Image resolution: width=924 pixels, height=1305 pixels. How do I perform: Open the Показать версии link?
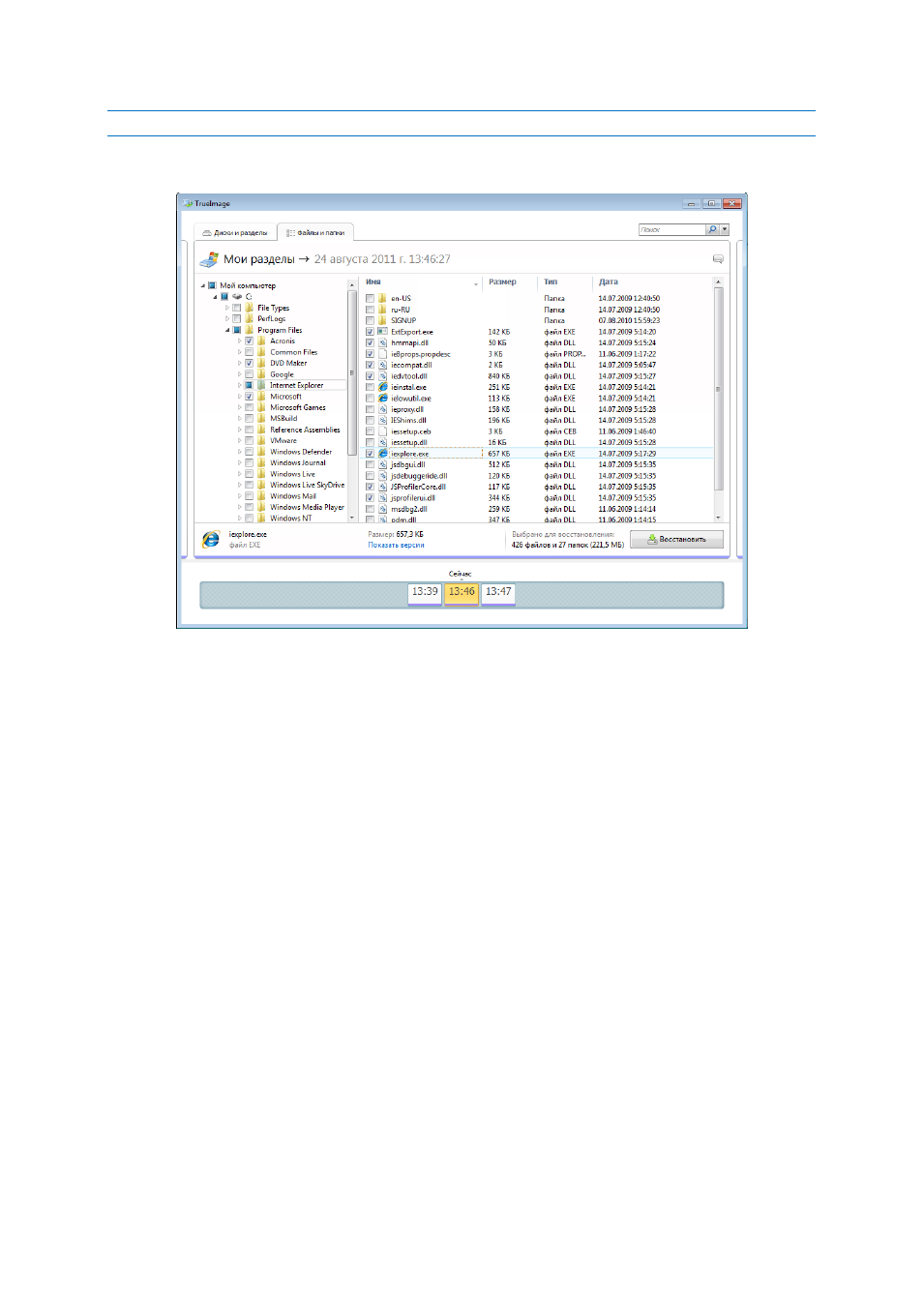coord(396,546)
